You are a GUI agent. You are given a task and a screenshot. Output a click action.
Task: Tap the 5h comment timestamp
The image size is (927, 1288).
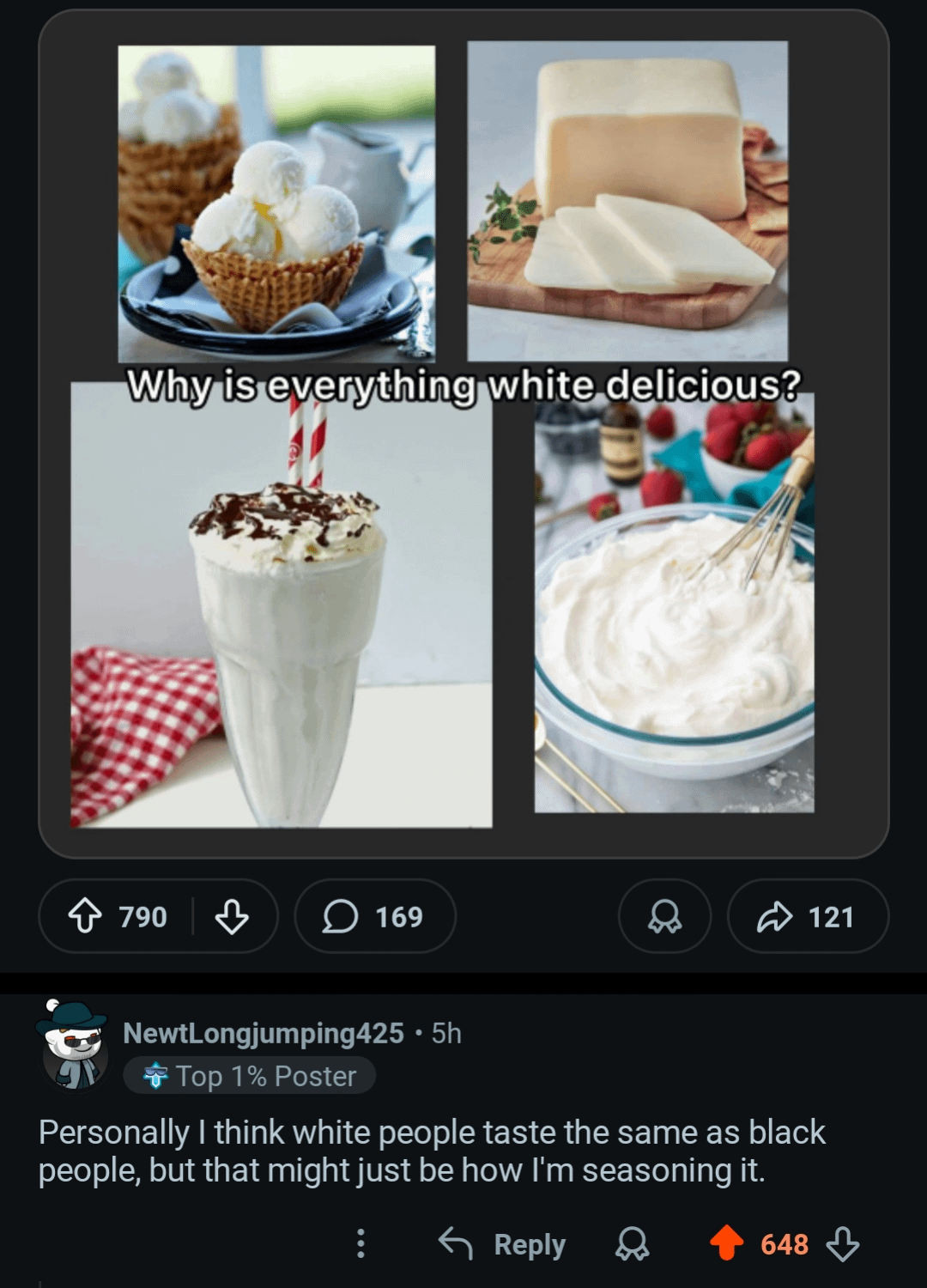coord(446,1033)
